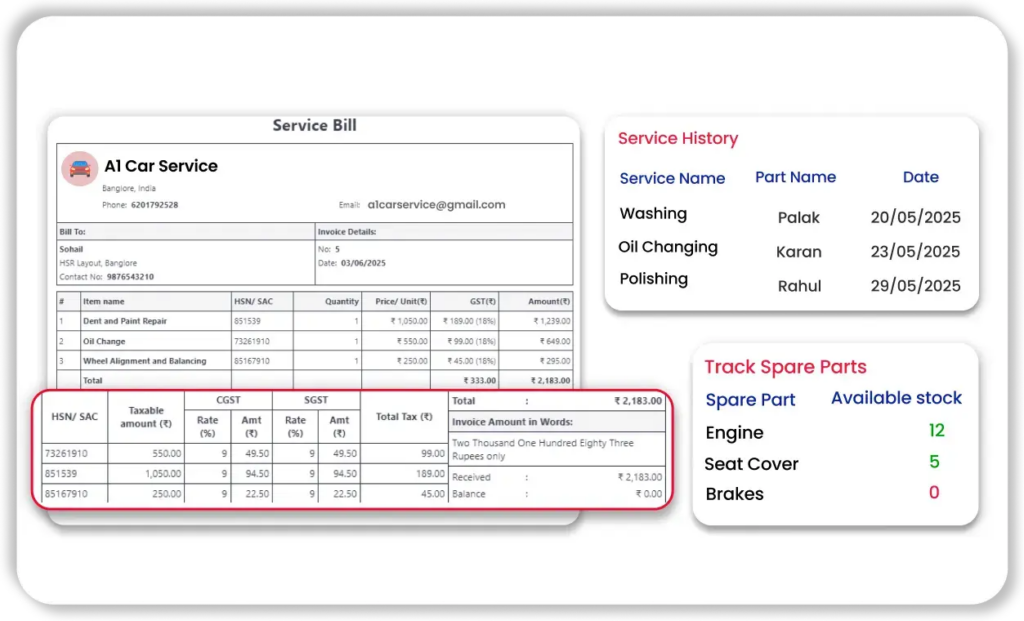Click the date 29/05/2025 in Service History
Viewport: 1024px width, 621px height.
coord(914,286)
